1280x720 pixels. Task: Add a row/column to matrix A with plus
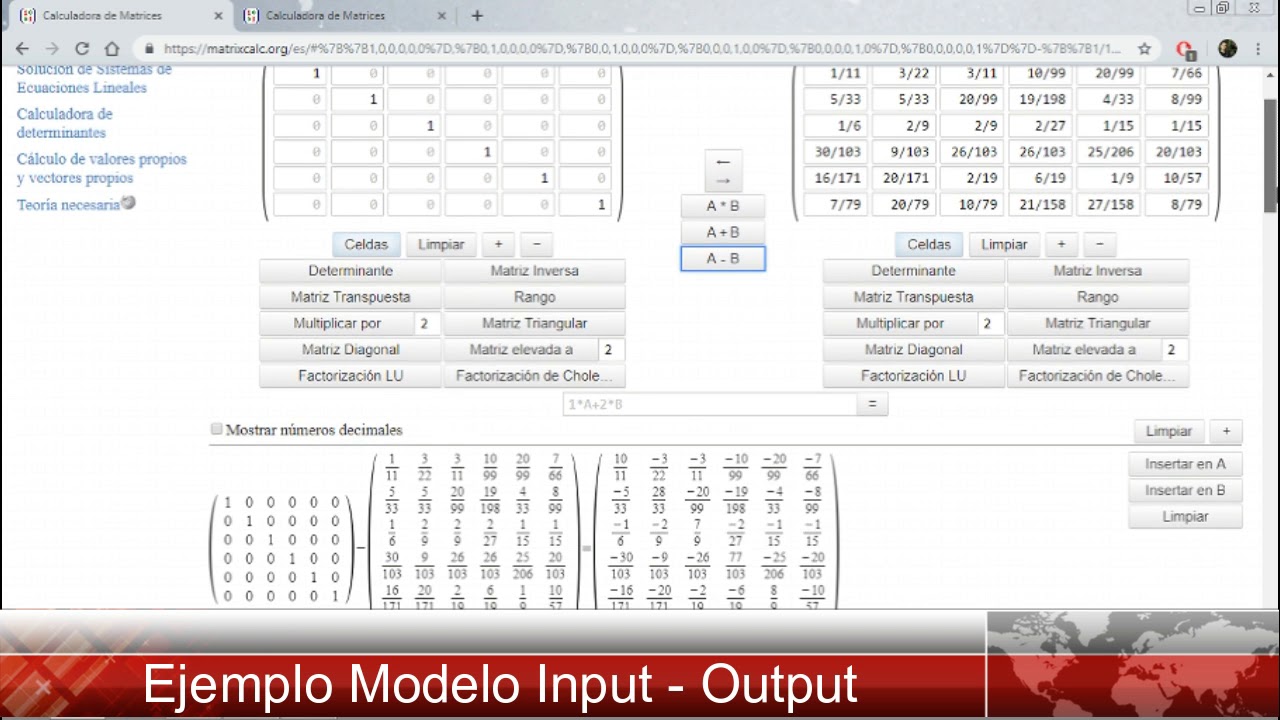(x=498, y=244)
